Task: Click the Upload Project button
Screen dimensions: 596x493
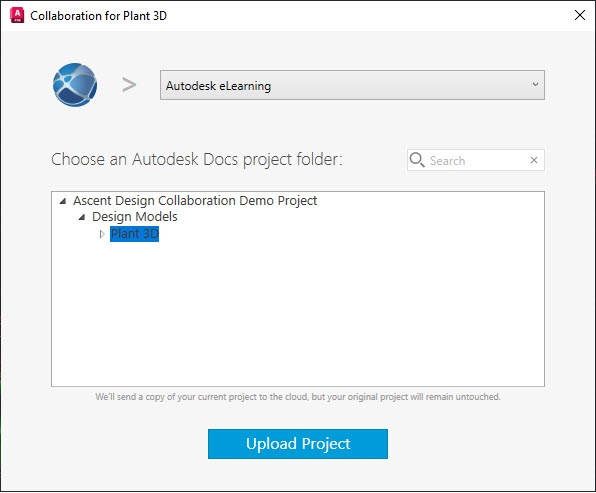Action: coord(298,444)
